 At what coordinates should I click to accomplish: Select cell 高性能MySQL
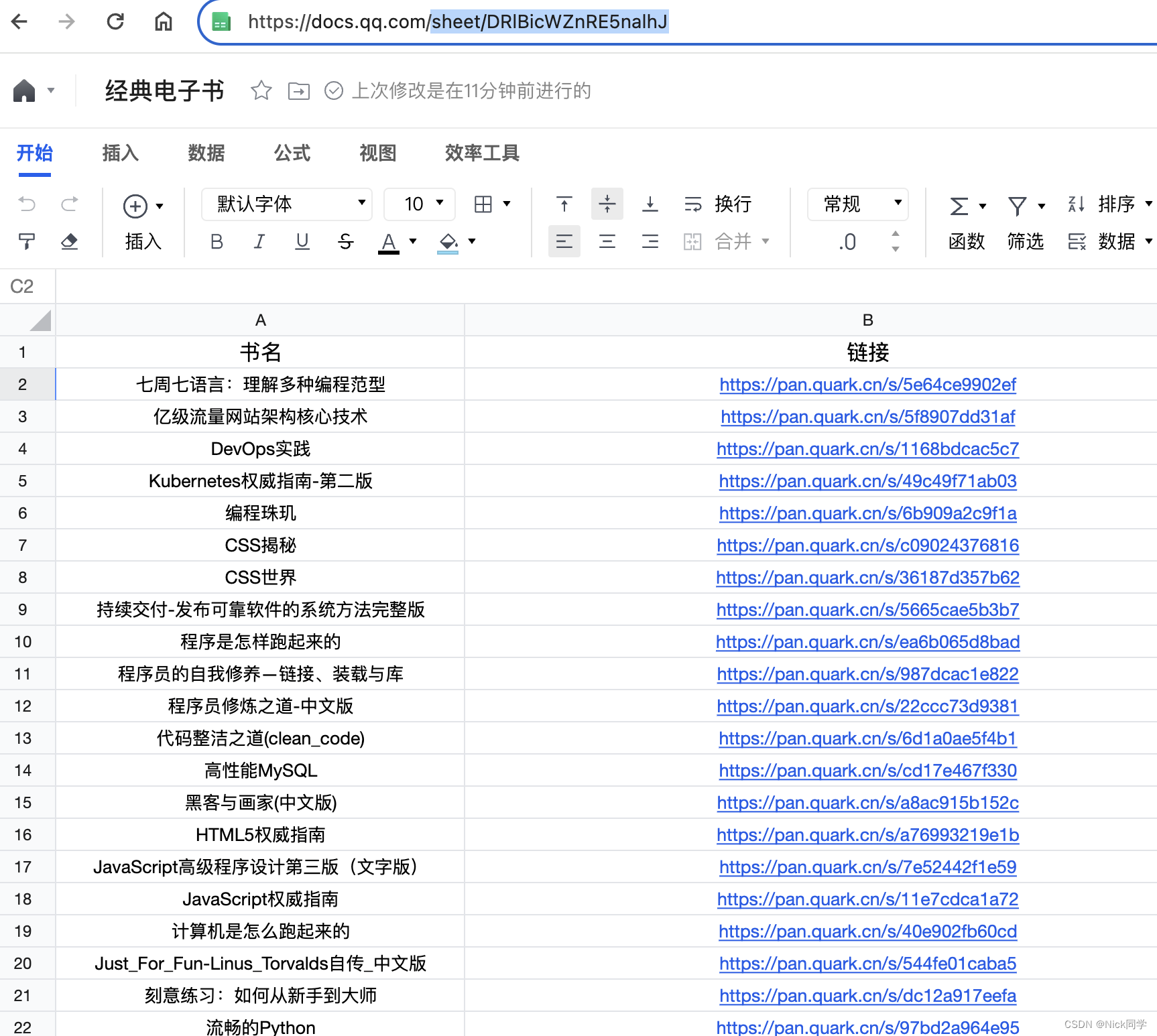pos(260,771)
